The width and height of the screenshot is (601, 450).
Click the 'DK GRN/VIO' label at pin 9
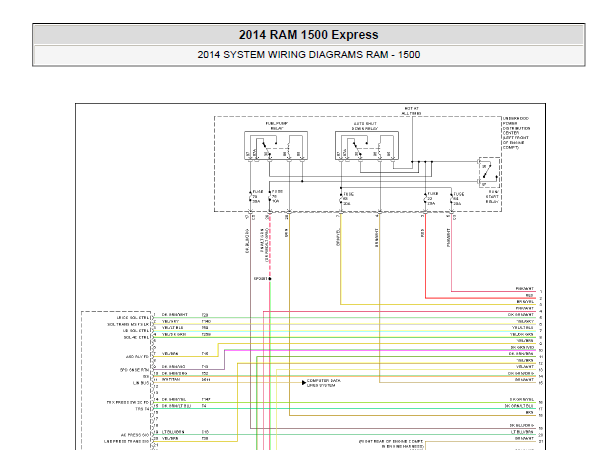[x=173, y=367]
